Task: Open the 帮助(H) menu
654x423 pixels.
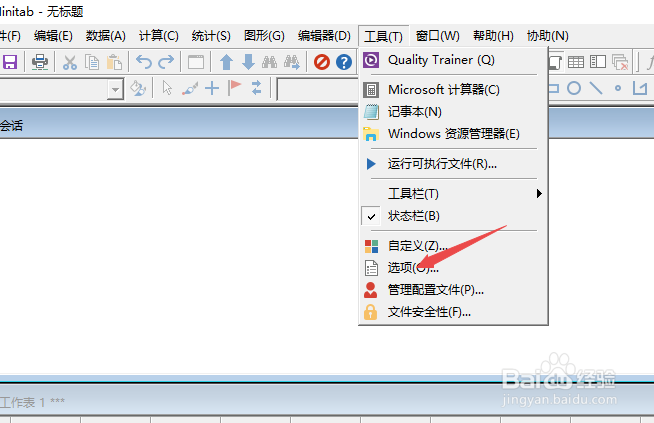Action: point(493,36)
